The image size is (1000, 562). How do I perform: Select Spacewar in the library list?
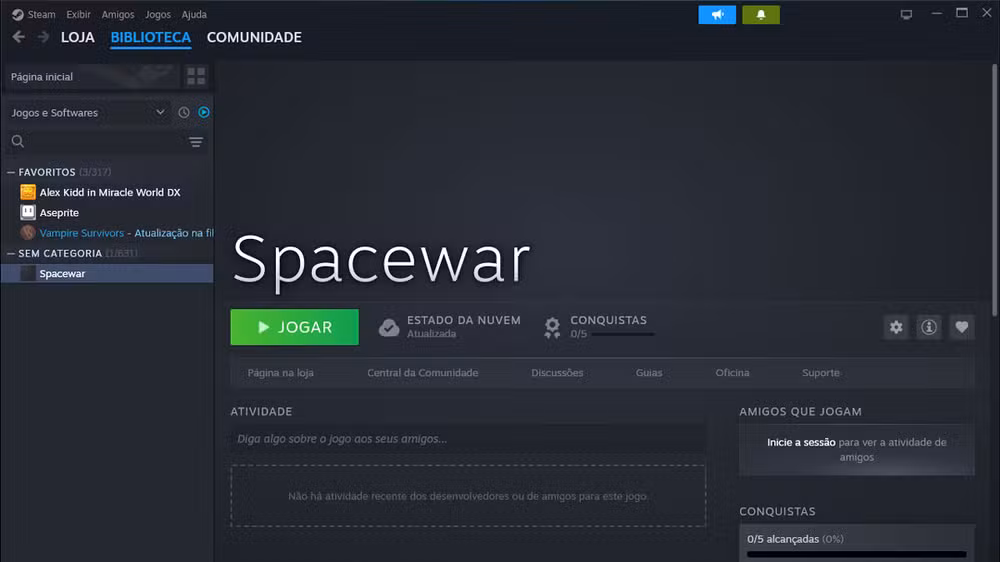coord(62,274)
